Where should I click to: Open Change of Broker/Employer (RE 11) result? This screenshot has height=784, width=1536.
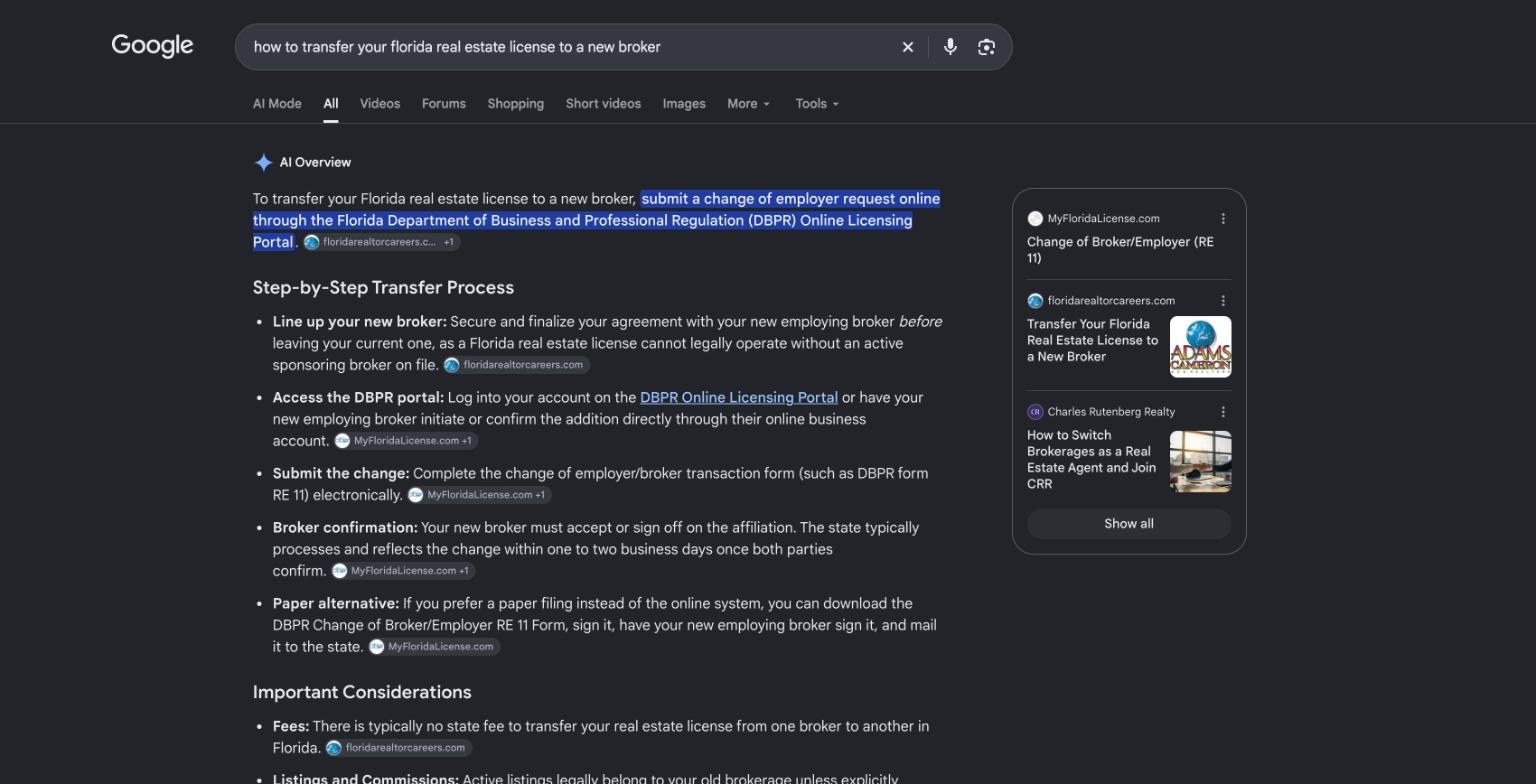(1120, 250)
